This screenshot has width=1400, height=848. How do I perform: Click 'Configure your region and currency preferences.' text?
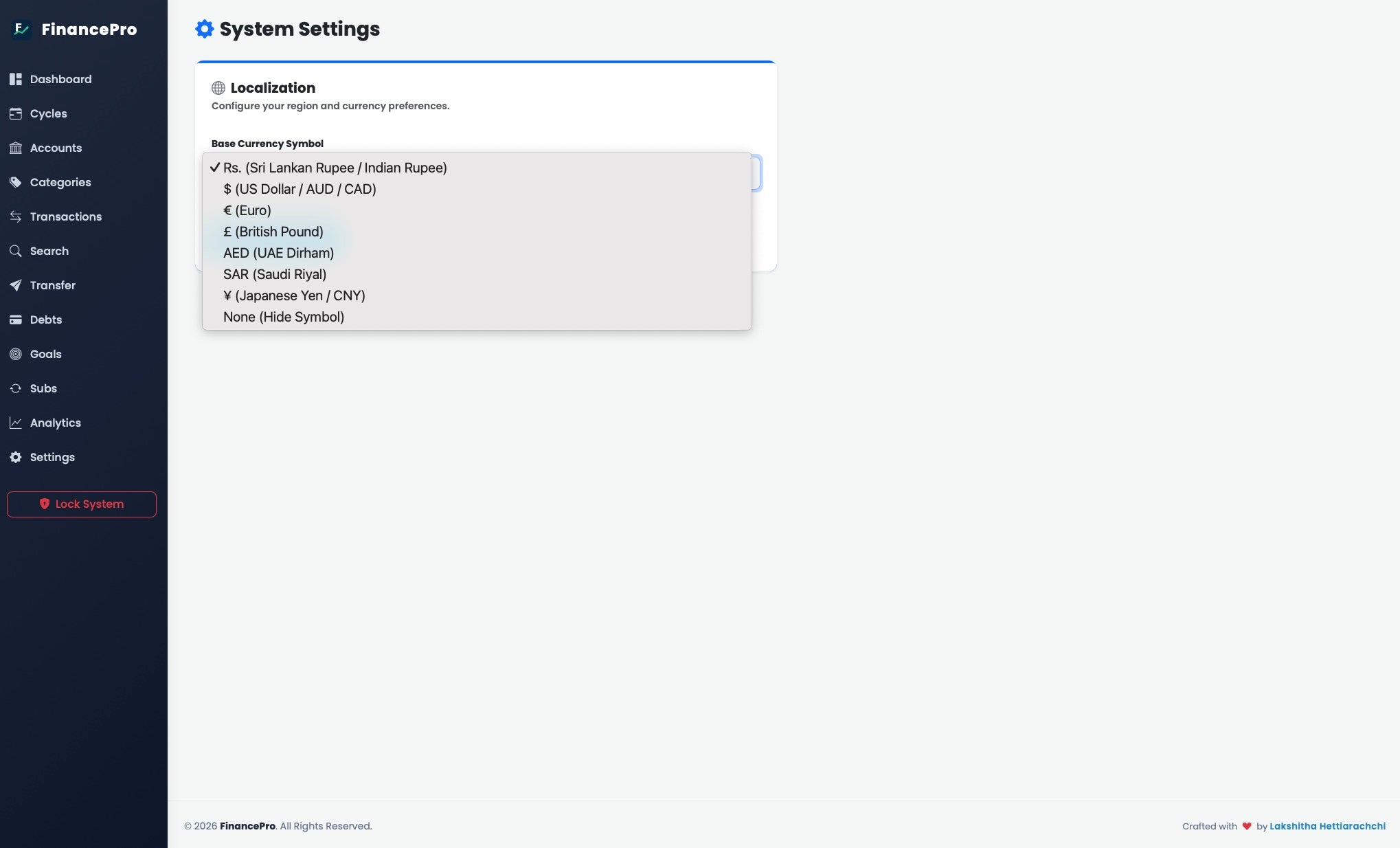(x=330, y=106)
